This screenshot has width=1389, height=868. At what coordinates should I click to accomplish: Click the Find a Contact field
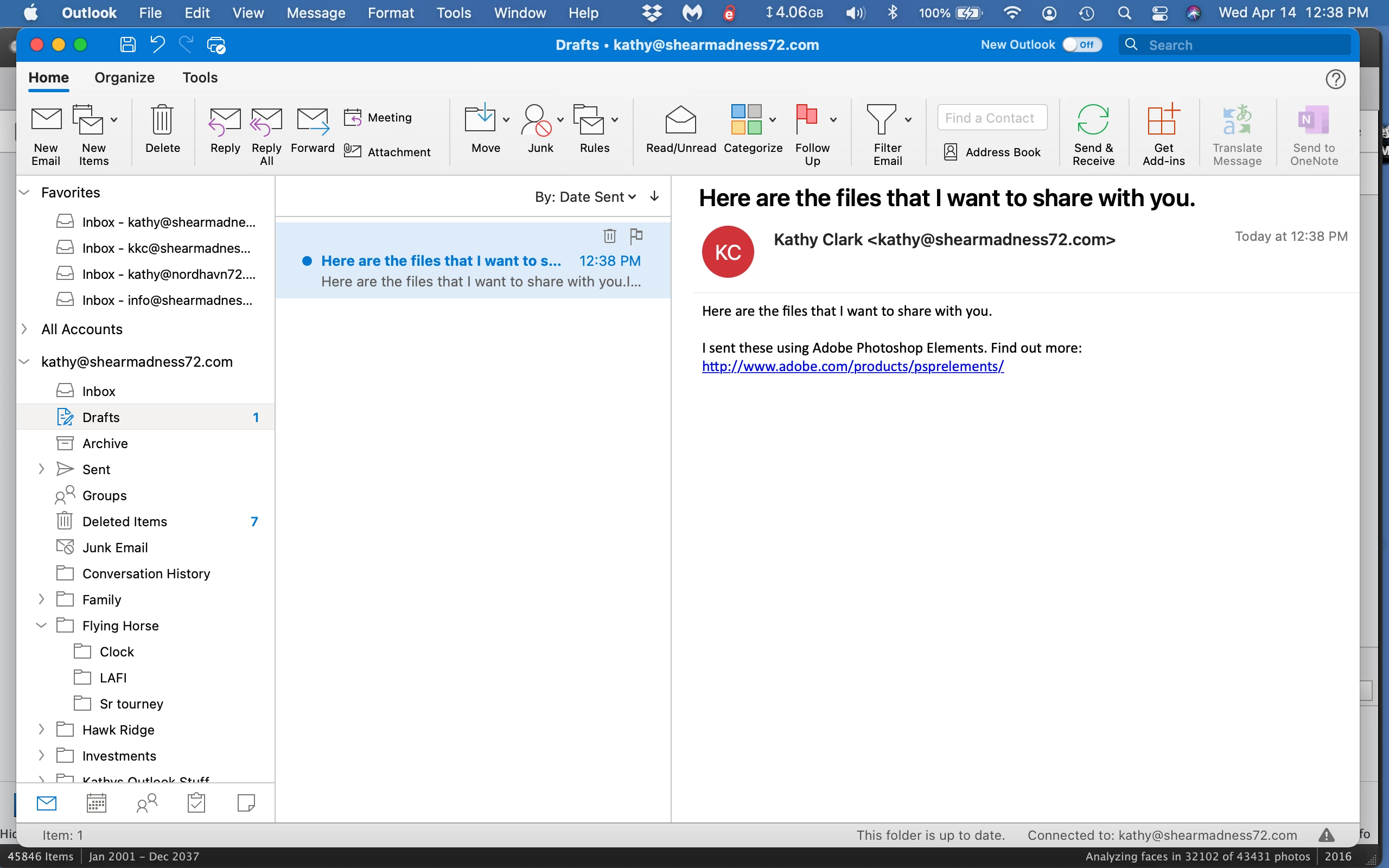click(x=992, y=118)
